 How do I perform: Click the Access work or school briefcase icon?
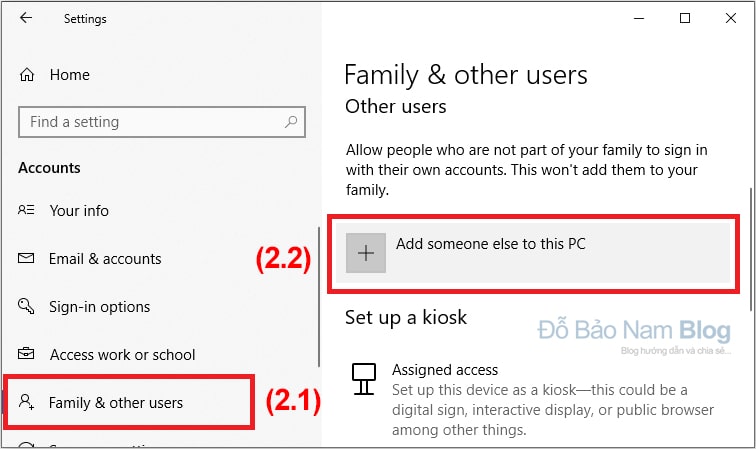[x=26, y=354]
